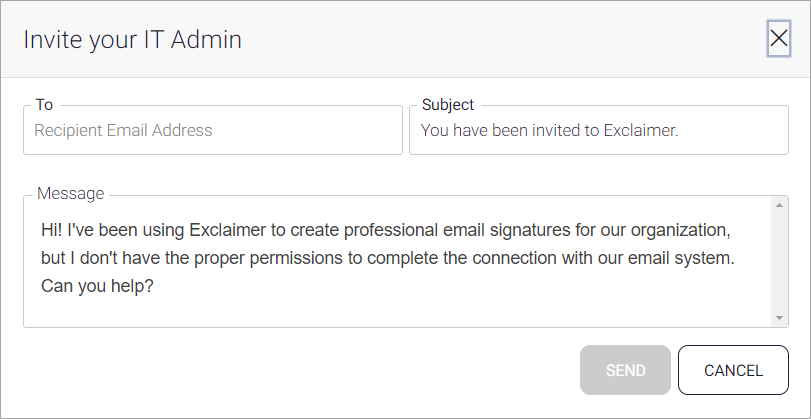Screen dimensions: 811x419
Task: Click the "Subject" field label
Action: [448, 104]
